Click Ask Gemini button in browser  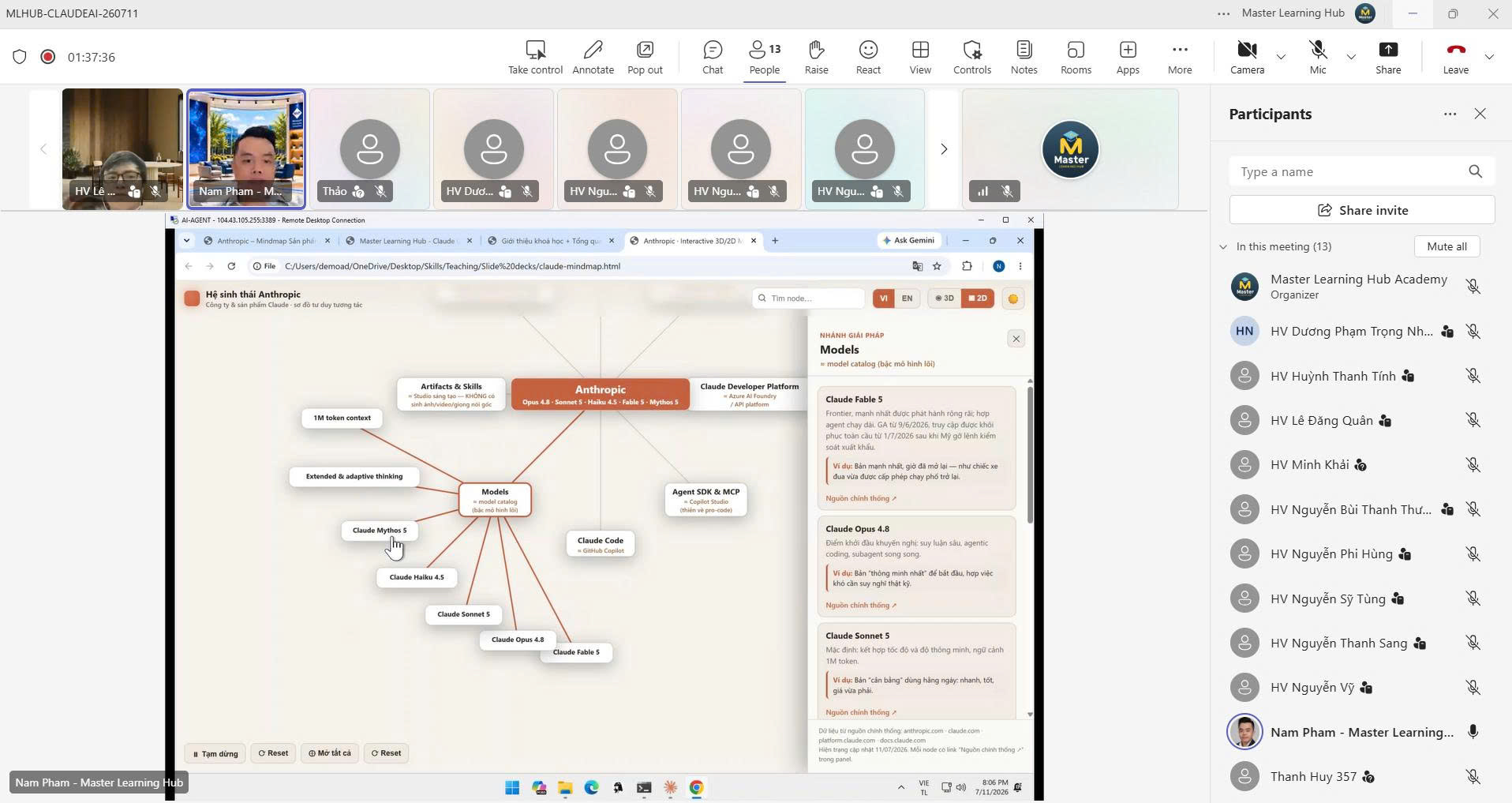tap(909, 241)
